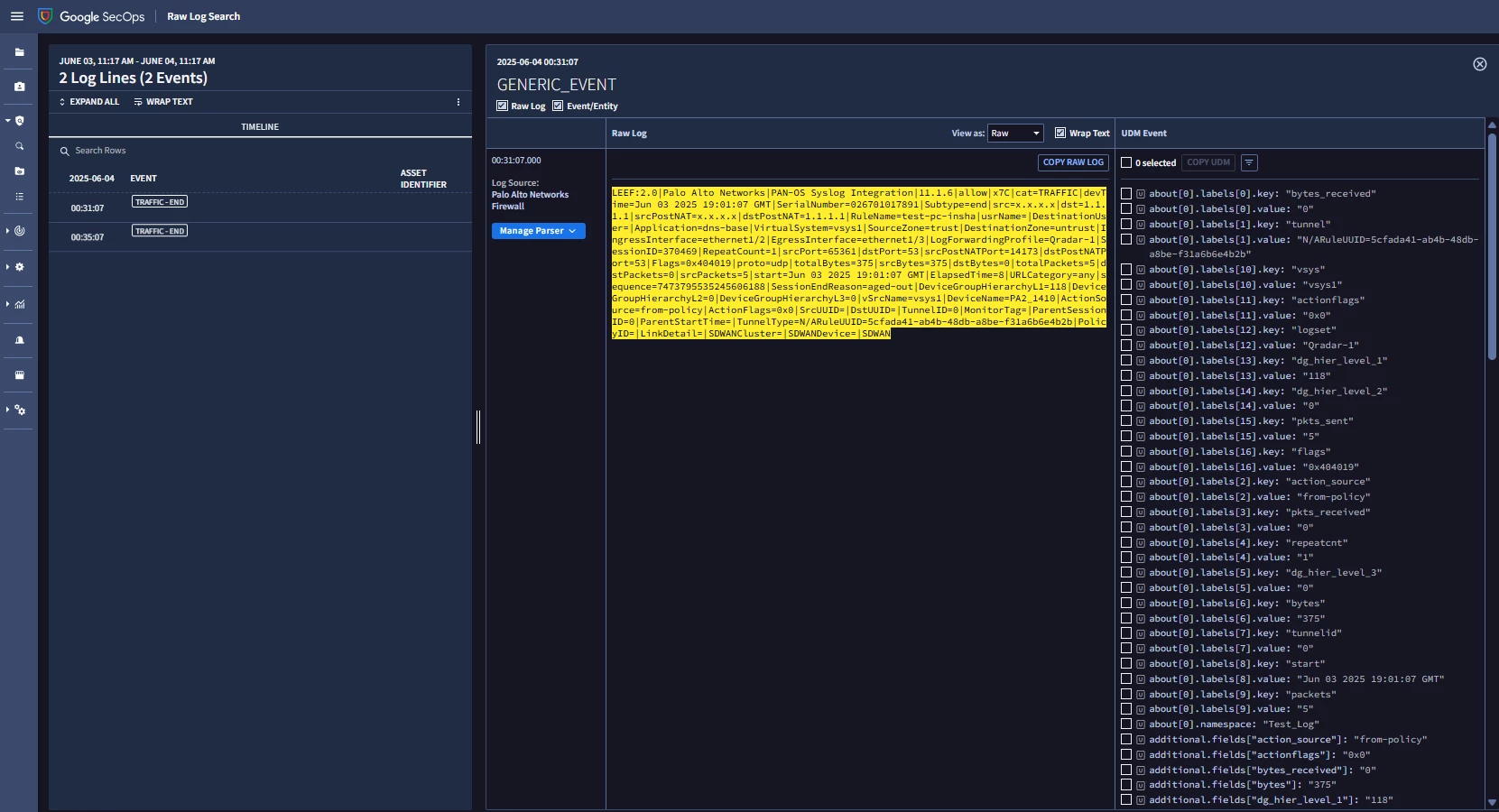The image size is (1499, 812).
Task: Expand the gear section arrow in sidebar
Action: click(x=7, y=267)
